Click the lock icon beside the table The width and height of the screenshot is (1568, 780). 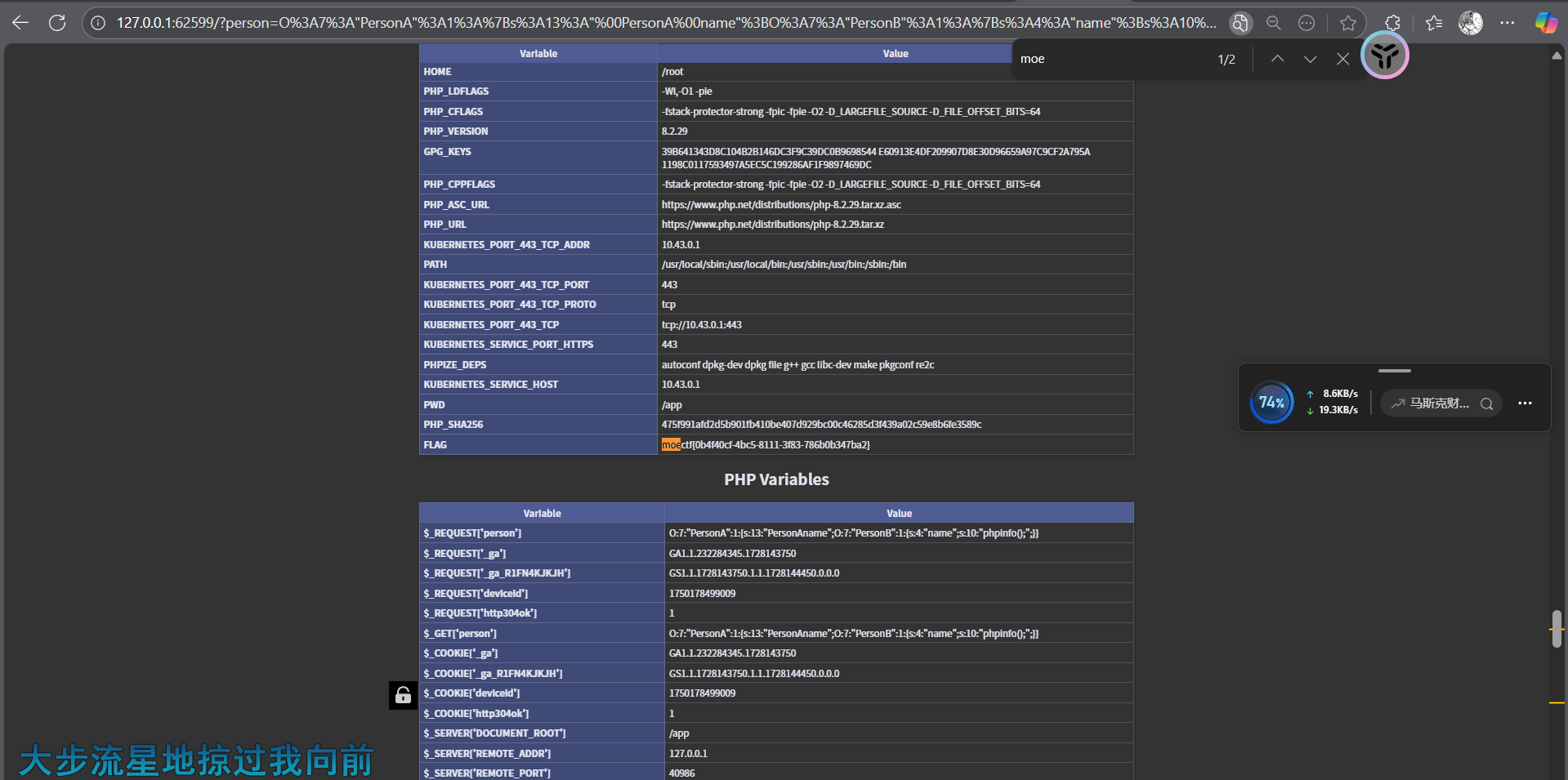(x=403, y=695)
